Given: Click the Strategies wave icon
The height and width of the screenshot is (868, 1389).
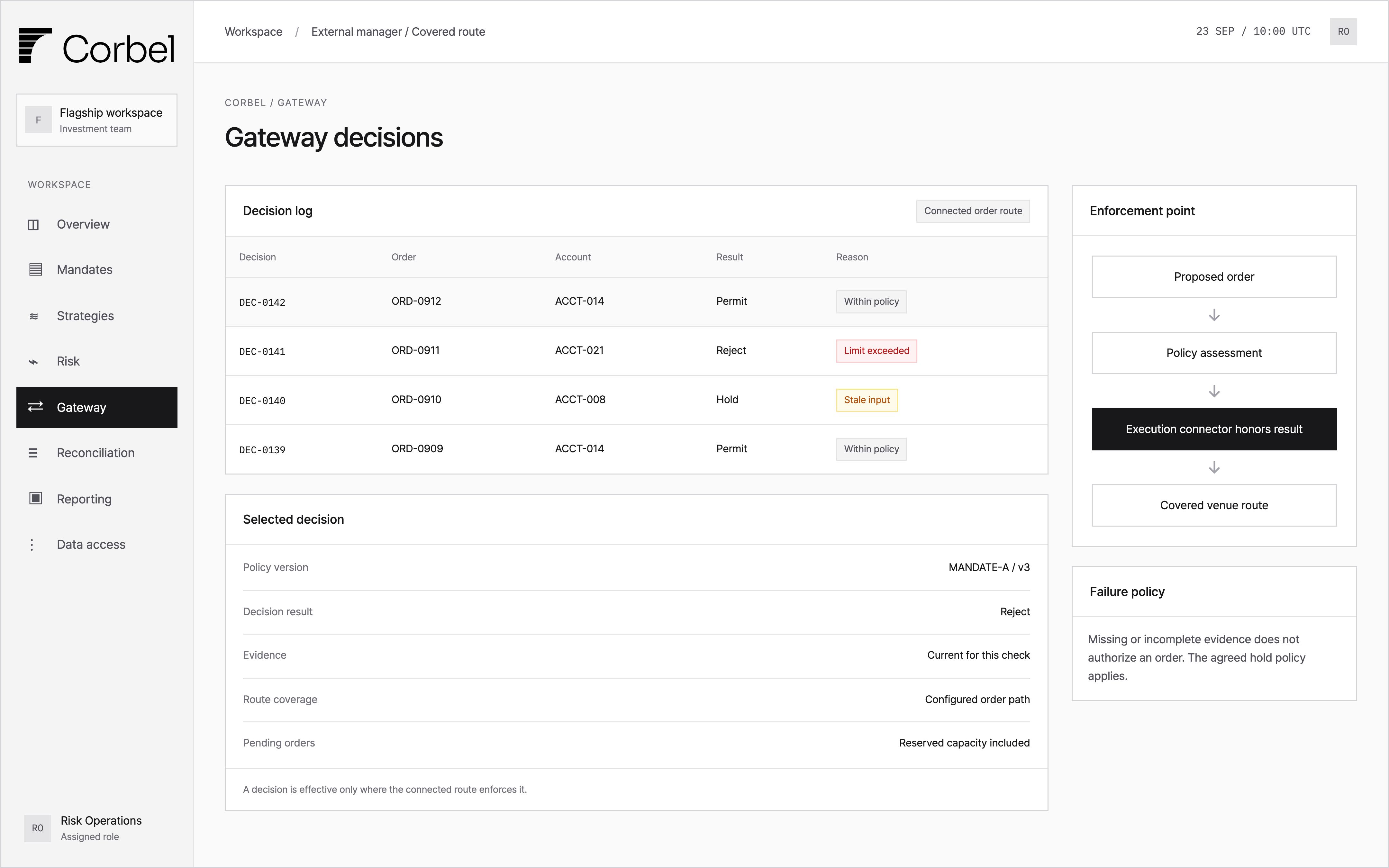Looking at the screenshot, I should point(34,316).
